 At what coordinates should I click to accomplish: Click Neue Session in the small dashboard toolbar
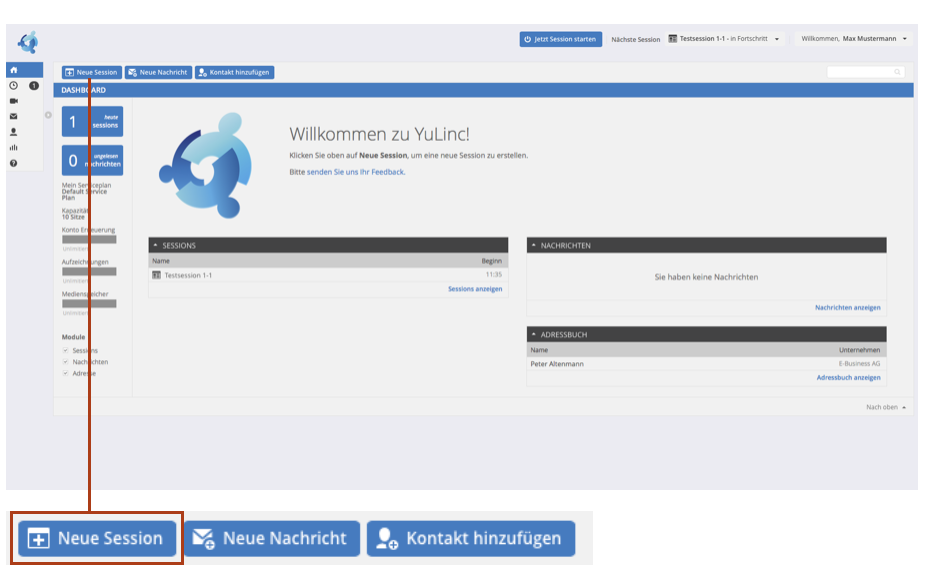92,72
